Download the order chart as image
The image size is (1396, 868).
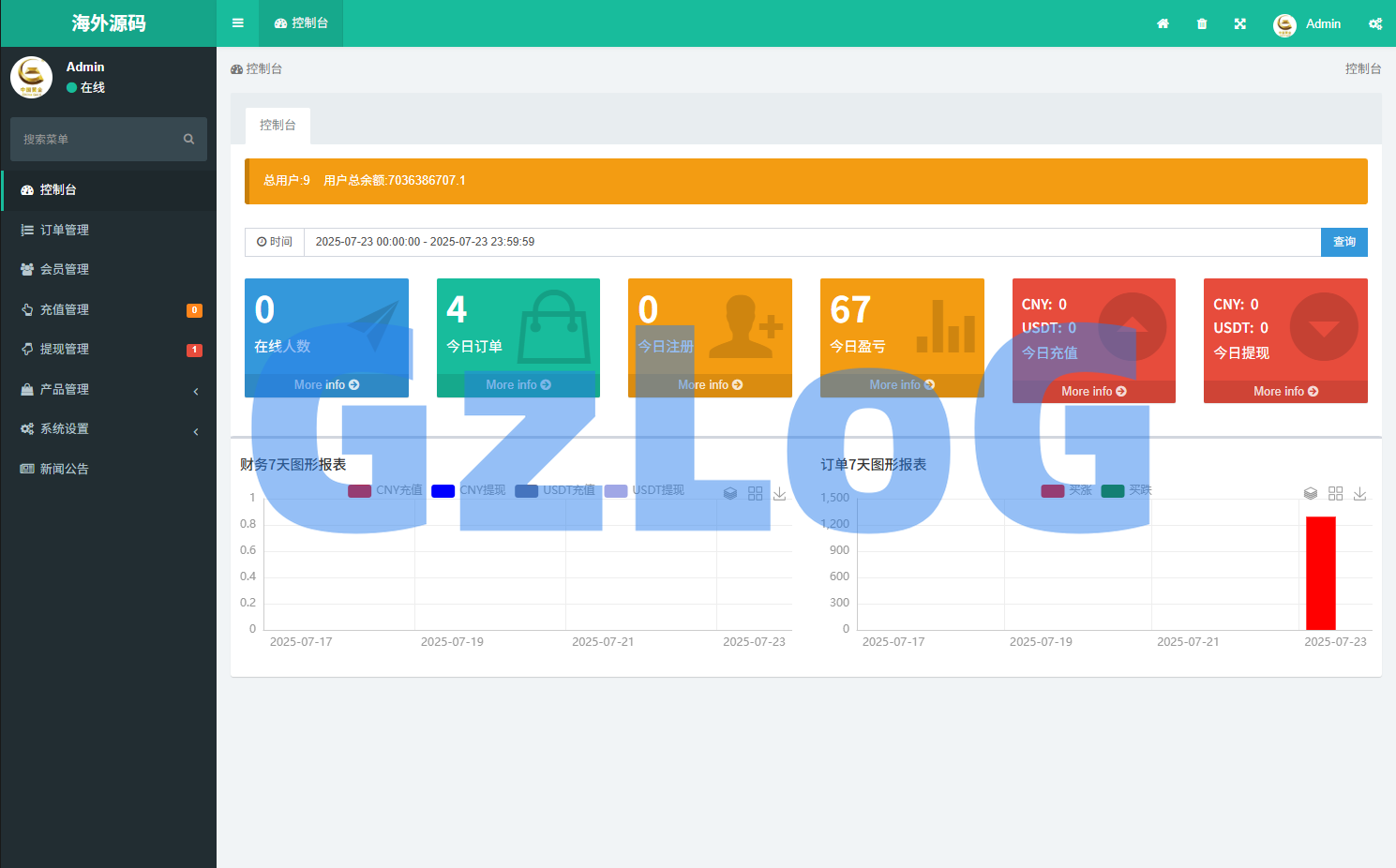tap(1360, 493)
